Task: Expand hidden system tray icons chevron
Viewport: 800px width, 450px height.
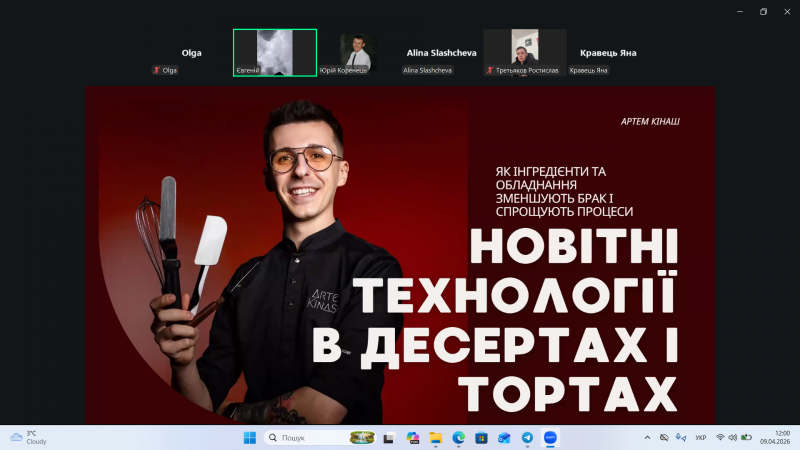Action: point(647,438)
